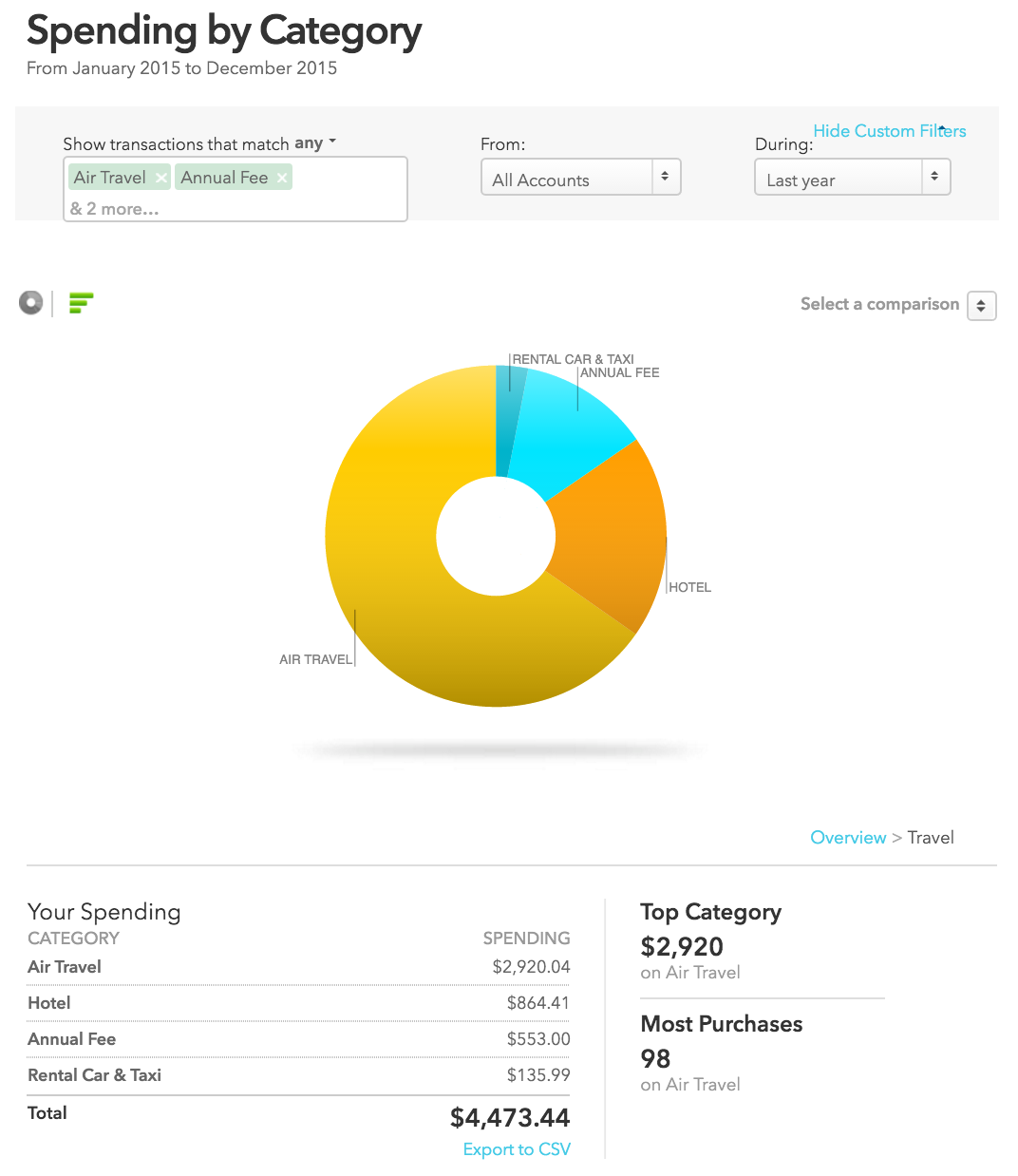The width and height of the screenshot is (1018, 1176).
Task: Select the Travel breadcrumb item
Action: click(x=930, y=837)
